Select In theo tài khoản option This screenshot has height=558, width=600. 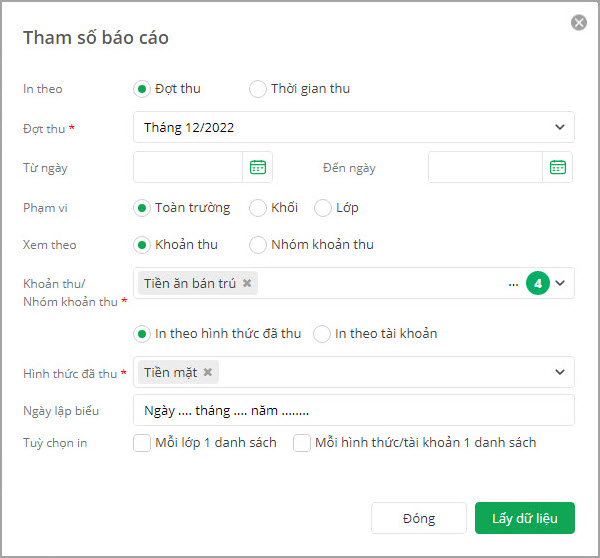point(322,334)
